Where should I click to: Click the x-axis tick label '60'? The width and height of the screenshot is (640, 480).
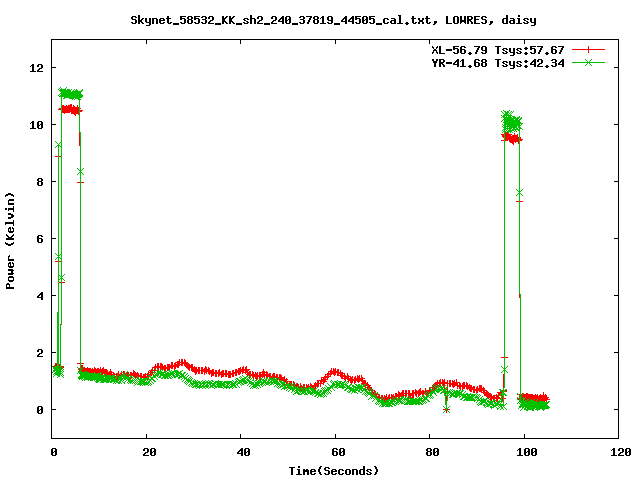pos(338,452)
